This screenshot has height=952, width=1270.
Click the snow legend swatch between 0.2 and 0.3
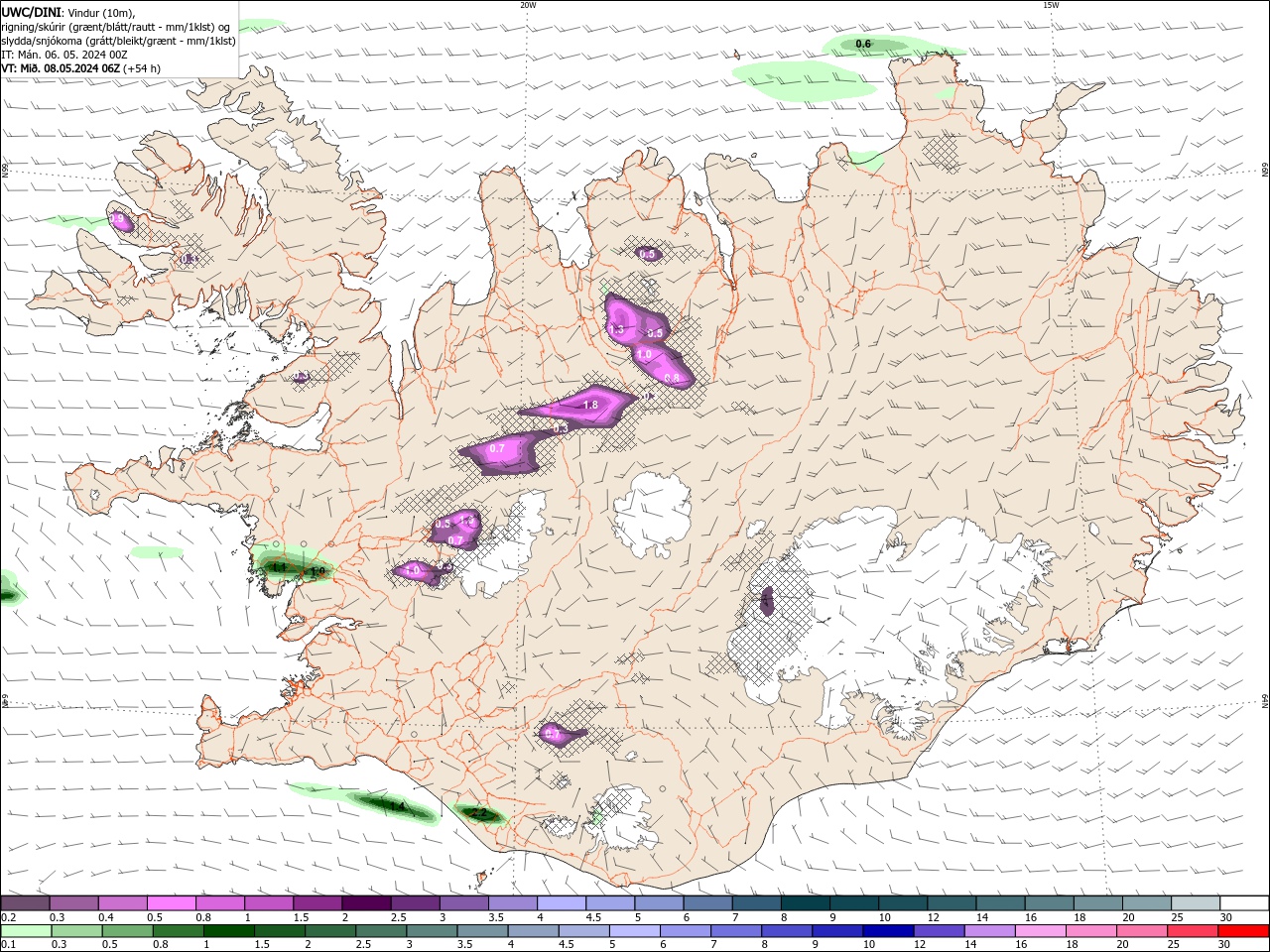coord(25,902)
